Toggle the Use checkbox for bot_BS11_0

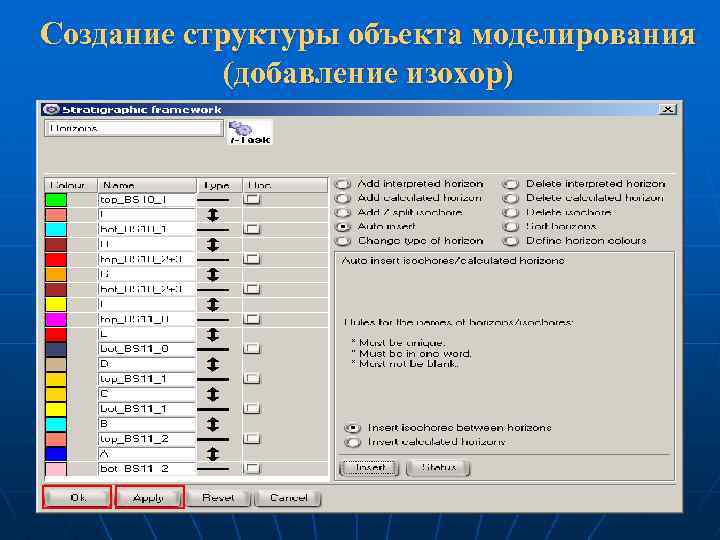[x=251, y=349]
